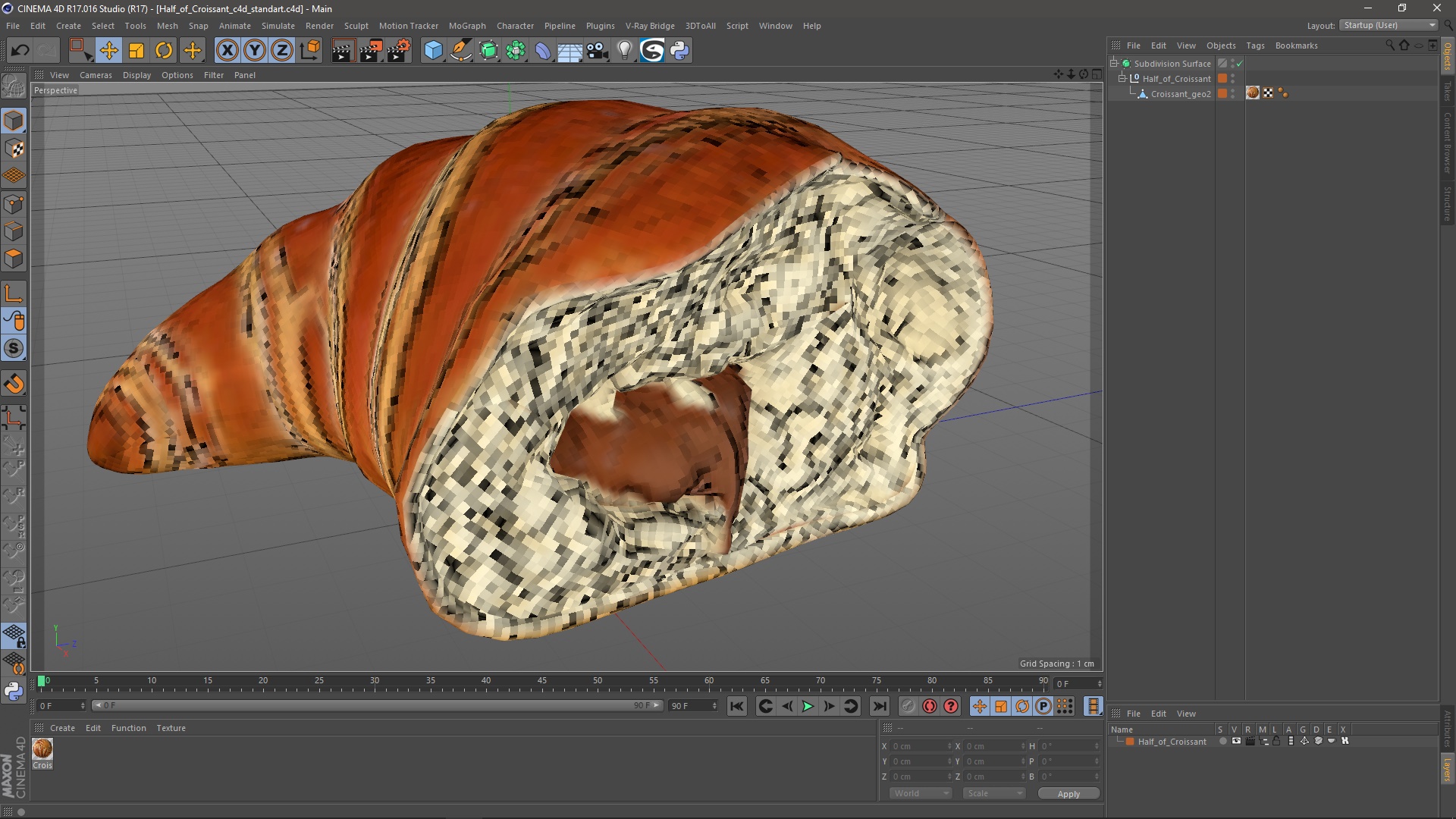1456x819 pixels.
Task: Open the deformer objects icon
Action: pos(543,51)
